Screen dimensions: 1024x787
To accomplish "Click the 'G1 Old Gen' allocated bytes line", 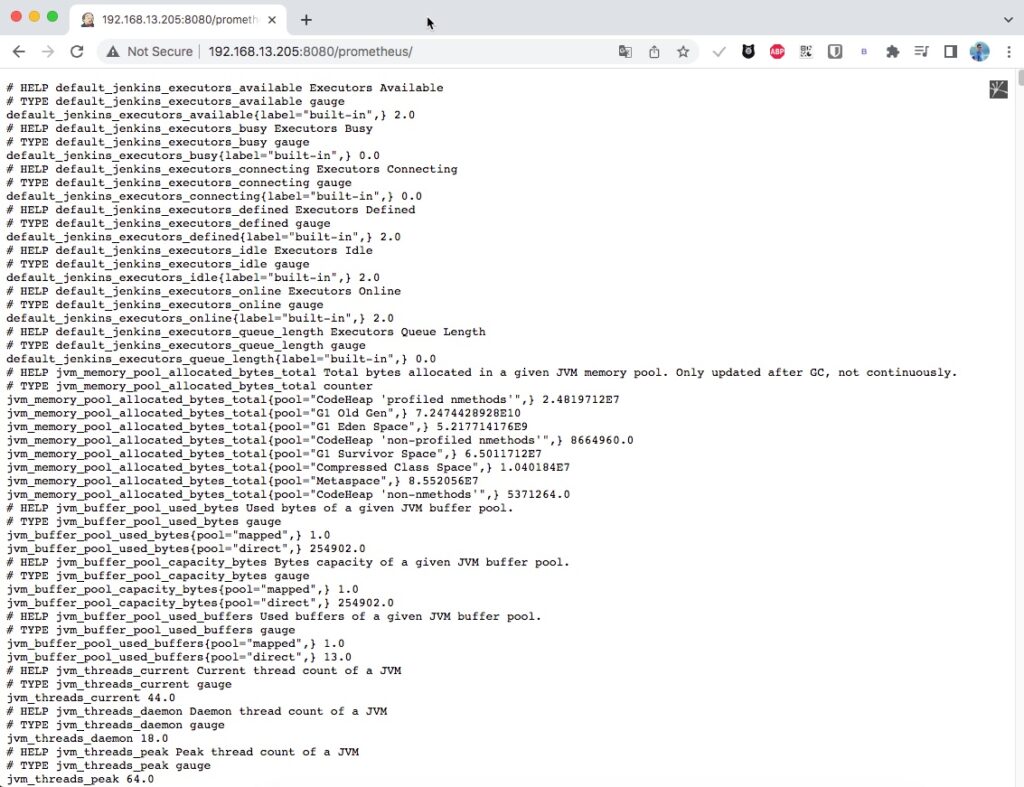I will point(264,413).
